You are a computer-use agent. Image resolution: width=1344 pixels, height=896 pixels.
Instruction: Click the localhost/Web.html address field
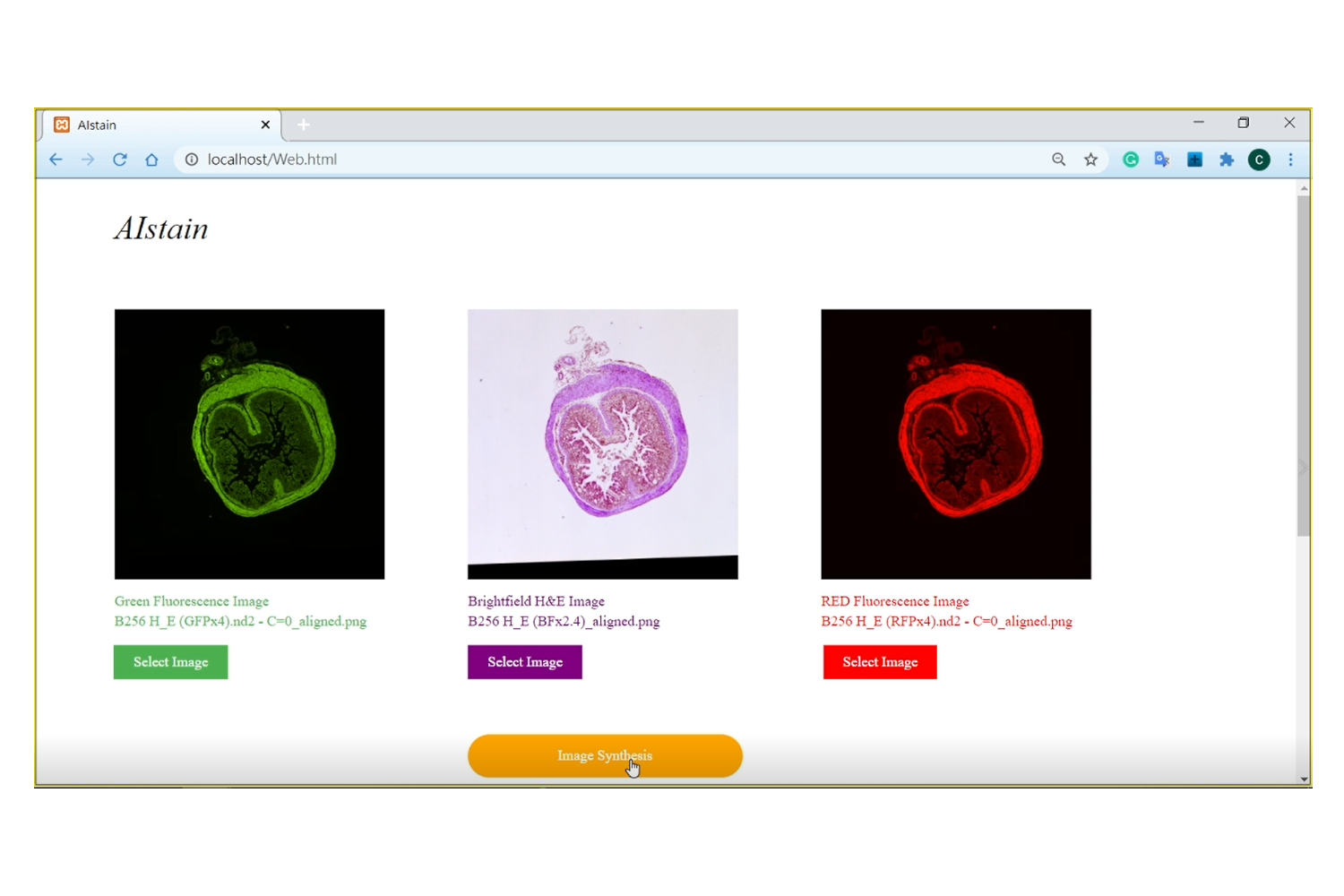click(x=538, y=159)
